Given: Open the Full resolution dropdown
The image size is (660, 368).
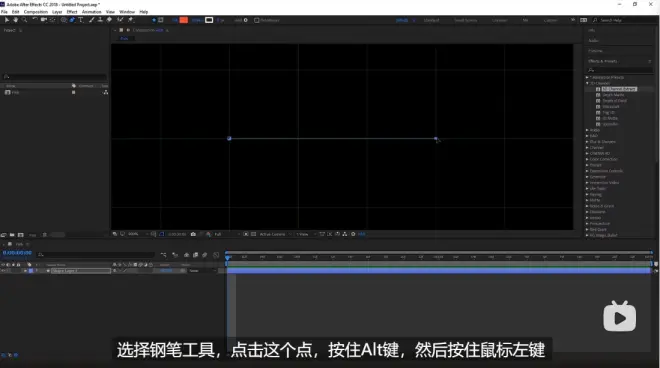Looking at the screenshot, I should point(227,234).
